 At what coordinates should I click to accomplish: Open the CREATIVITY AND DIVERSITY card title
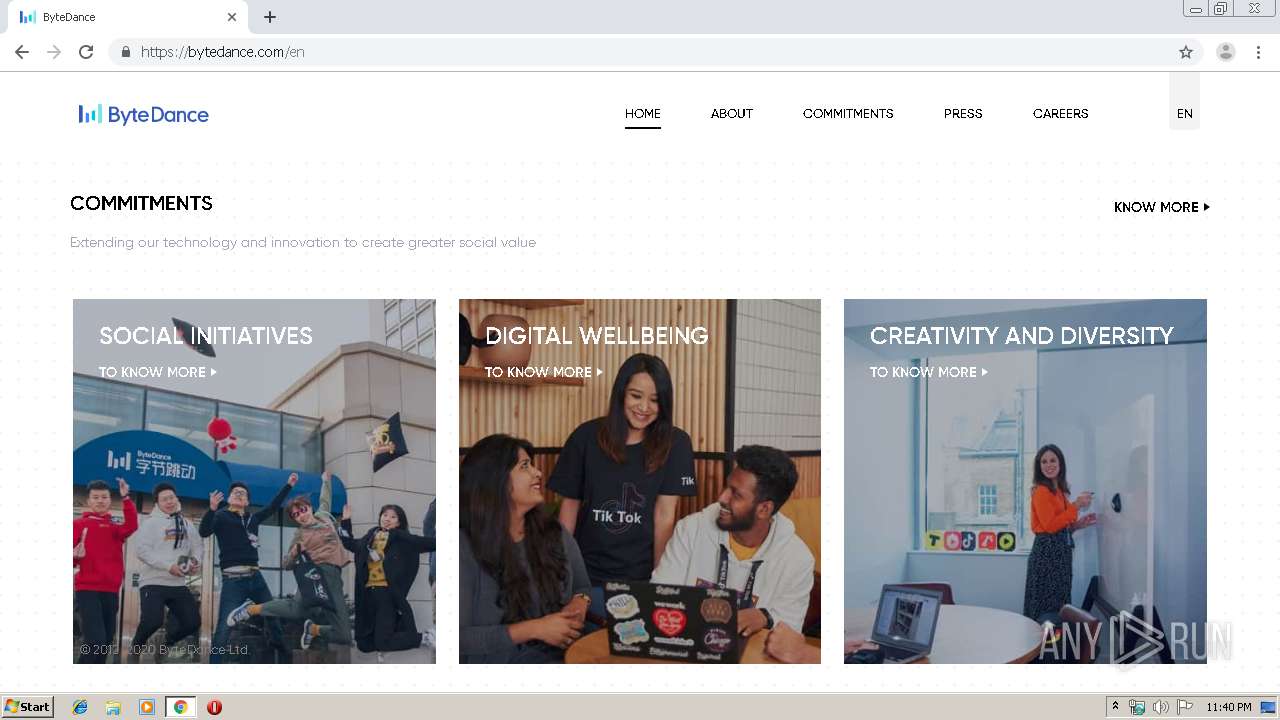point(1022,336)
